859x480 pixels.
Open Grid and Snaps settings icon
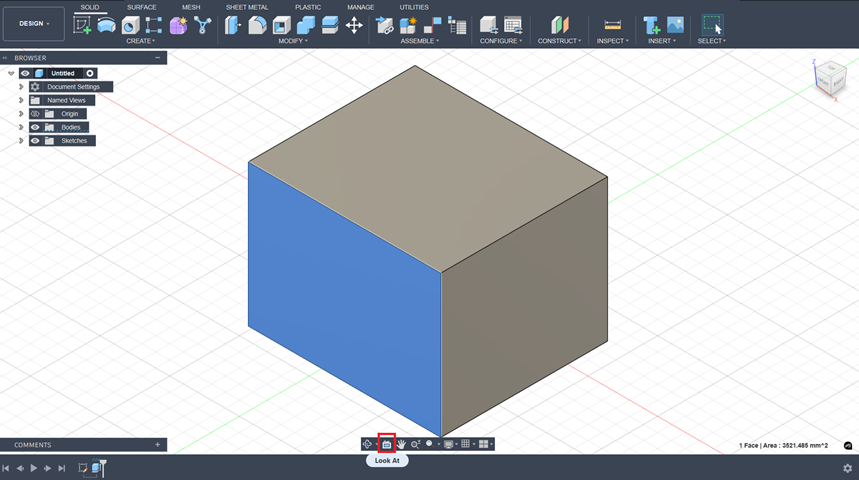click(x=466, y=444)
